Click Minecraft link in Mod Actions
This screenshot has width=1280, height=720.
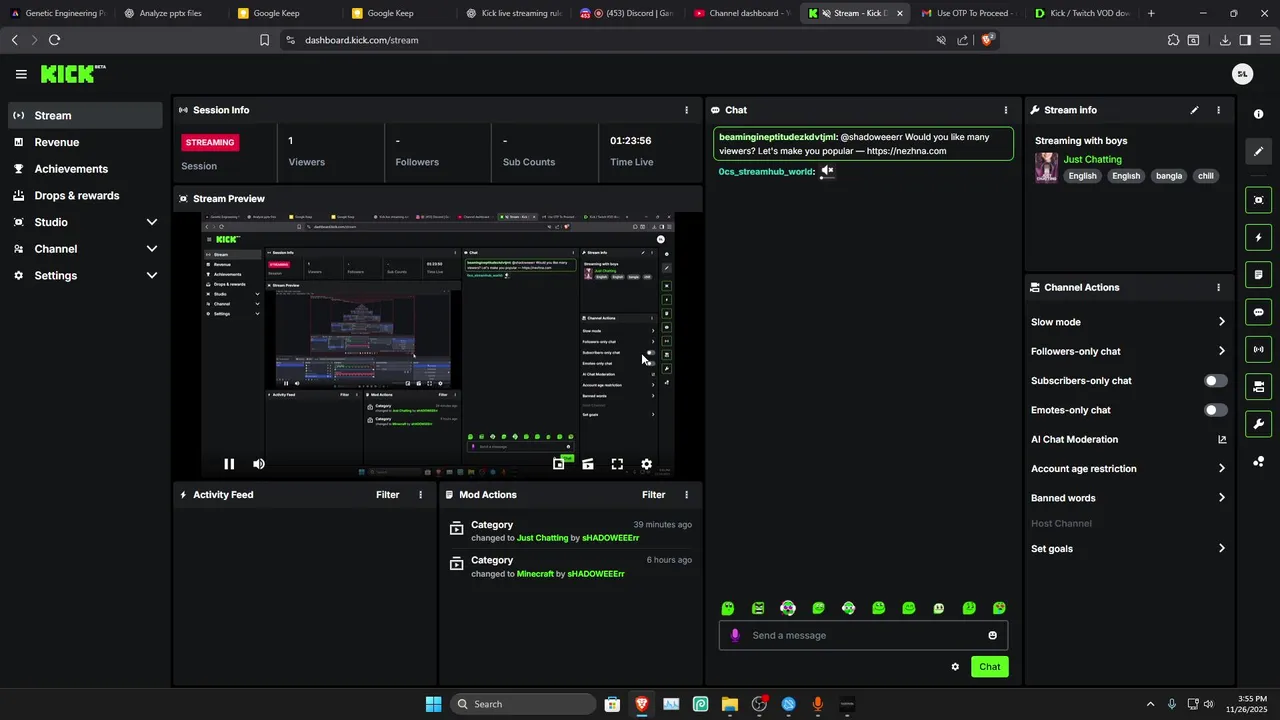[x=535, y=574]
